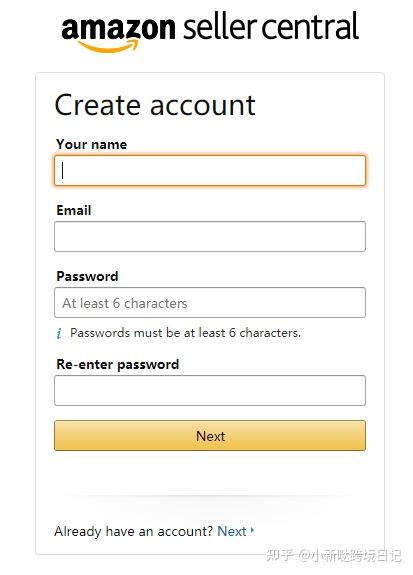Click the "Already have an account?" text
Image resolution: width=413 pixels, height=575 pixels.
(x=134, y=531)
